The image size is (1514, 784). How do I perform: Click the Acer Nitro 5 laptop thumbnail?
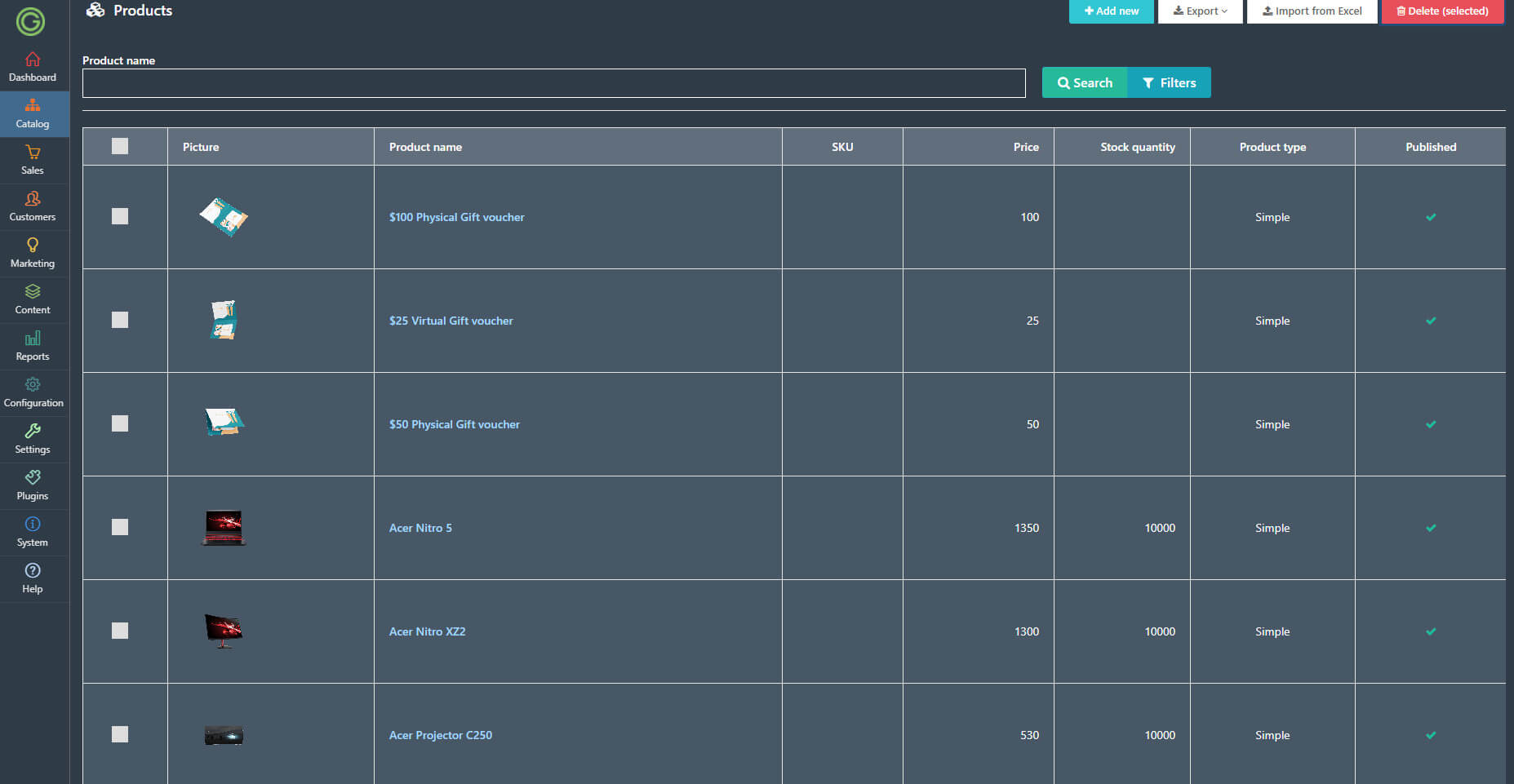coord(224,527)
